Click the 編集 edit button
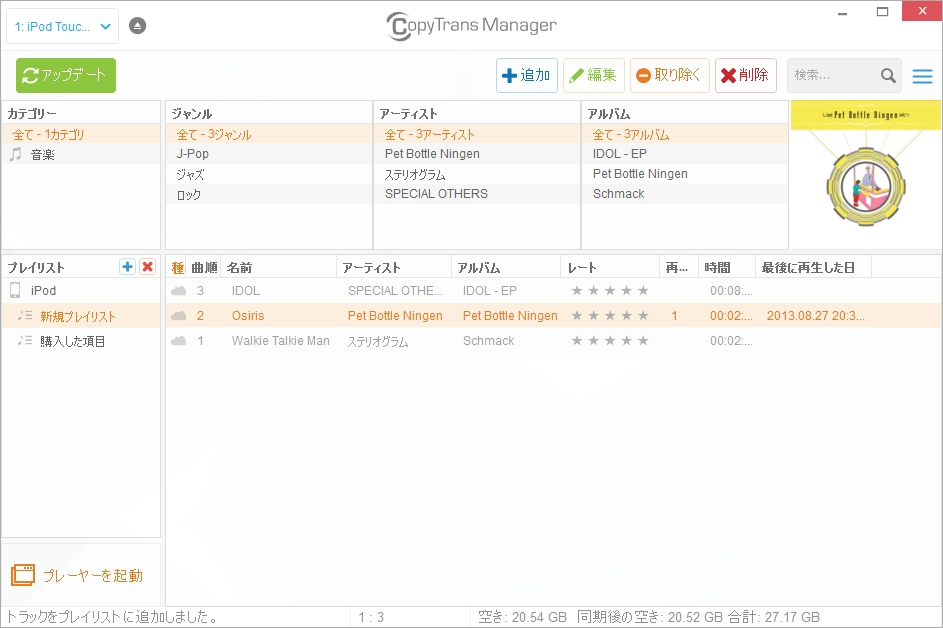 [594, 75]
